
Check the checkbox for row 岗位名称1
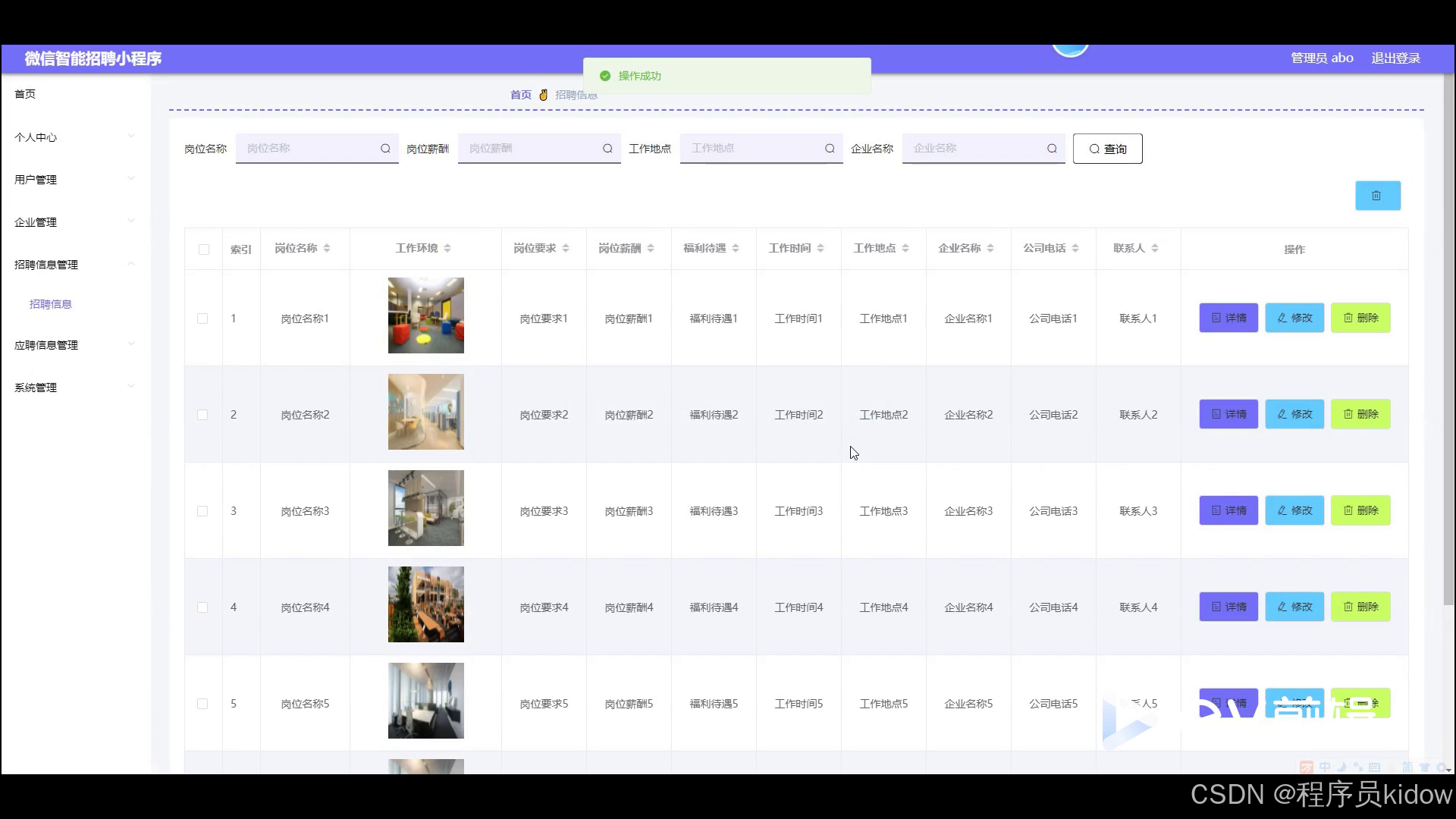(202, 318)
